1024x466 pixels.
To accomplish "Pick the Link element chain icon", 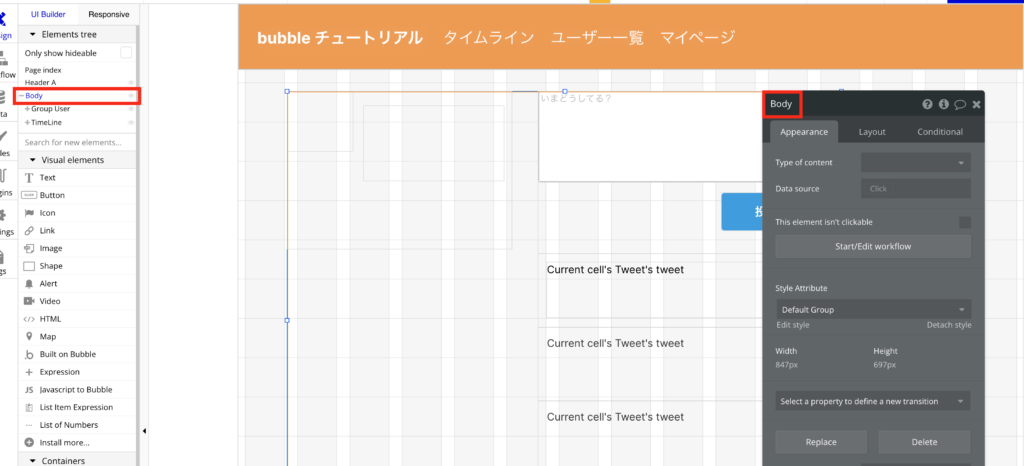I will point(29,230).
